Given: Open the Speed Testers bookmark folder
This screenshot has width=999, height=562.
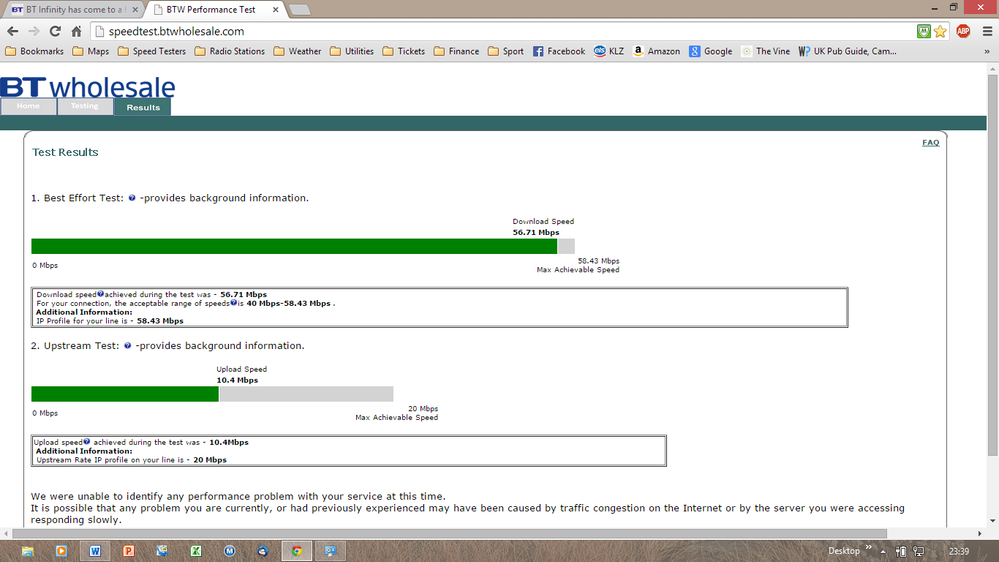Looking at the screenshot, I should (x=152, y=52).
